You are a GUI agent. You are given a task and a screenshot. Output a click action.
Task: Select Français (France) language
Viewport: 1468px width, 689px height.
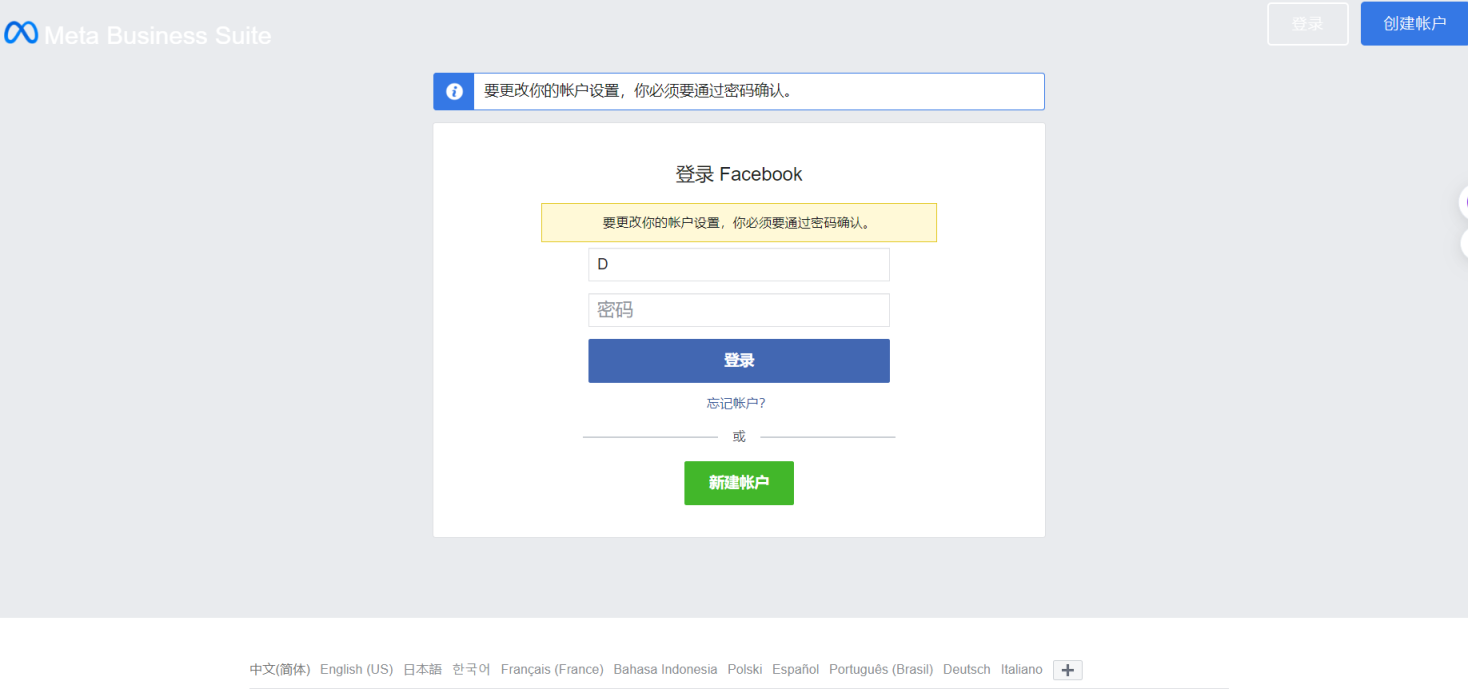click(552, 669)
